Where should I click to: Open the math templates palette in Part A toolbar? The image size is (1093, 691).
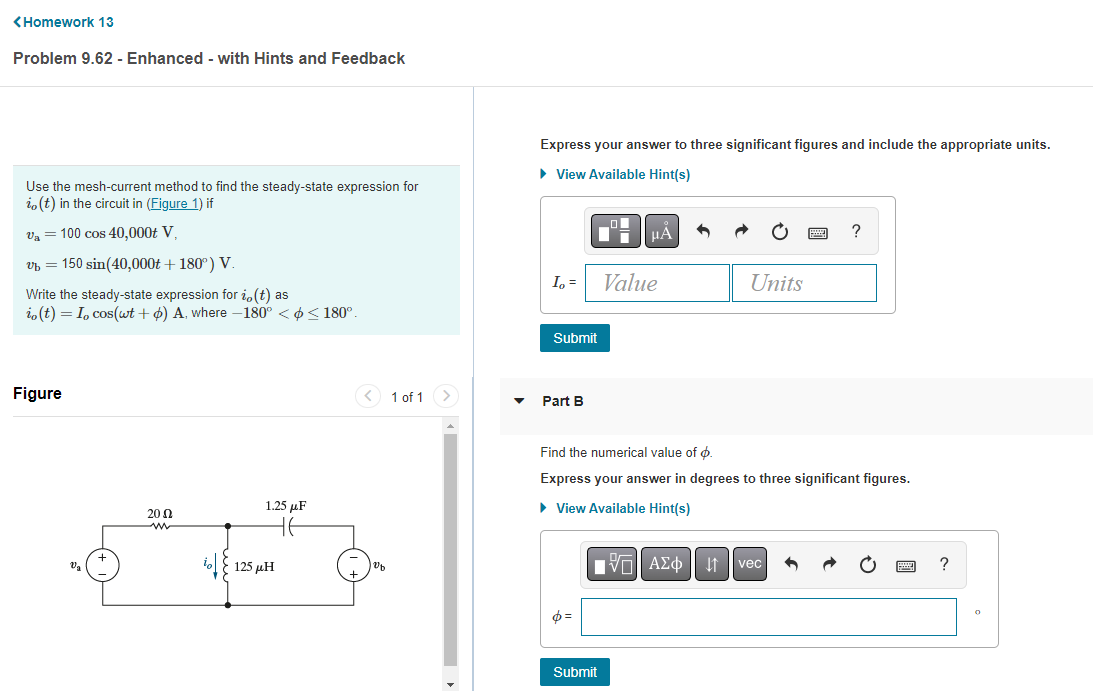(x=615, y=230)
